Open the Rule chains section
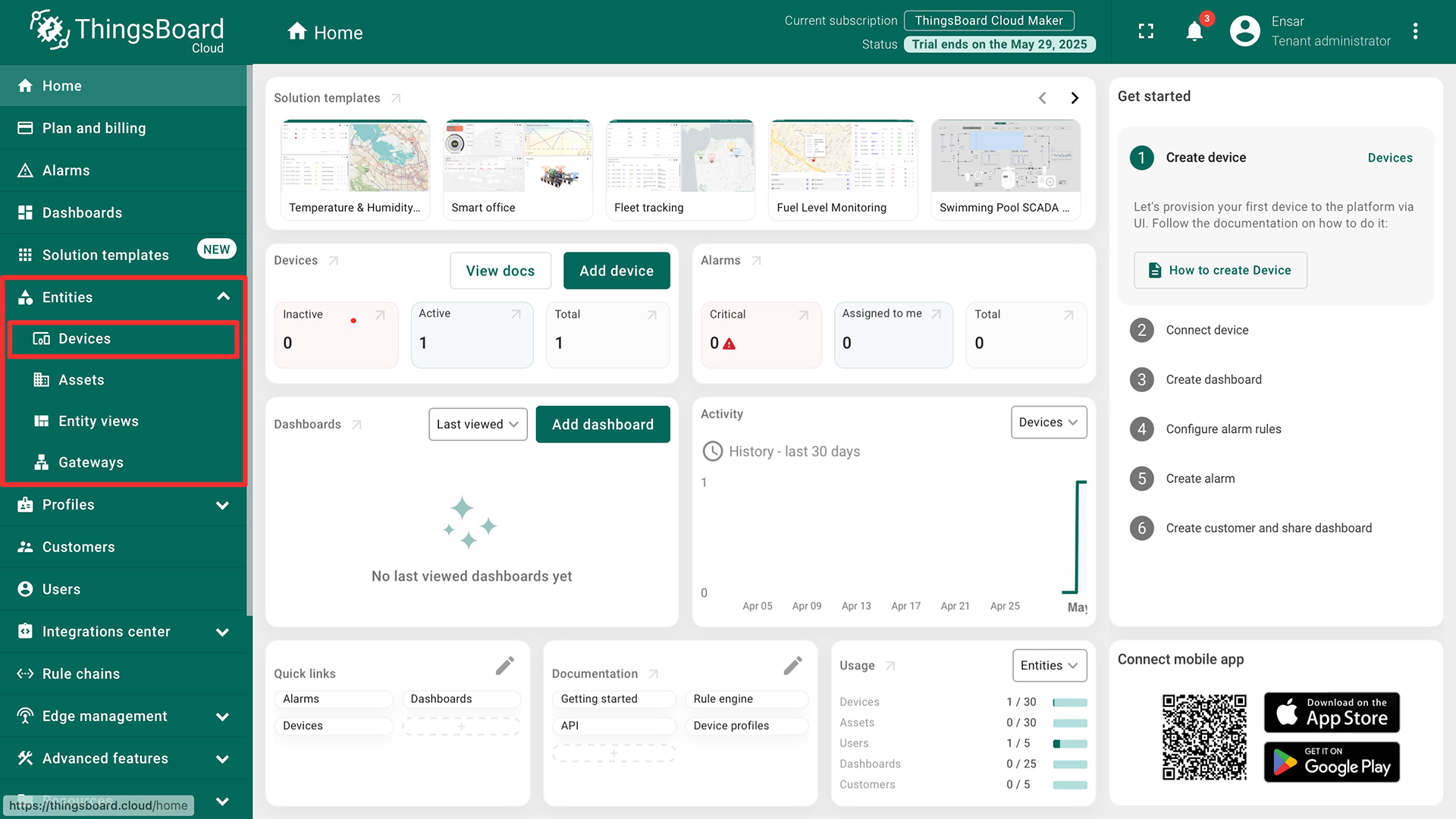 [x=80, y=673]
